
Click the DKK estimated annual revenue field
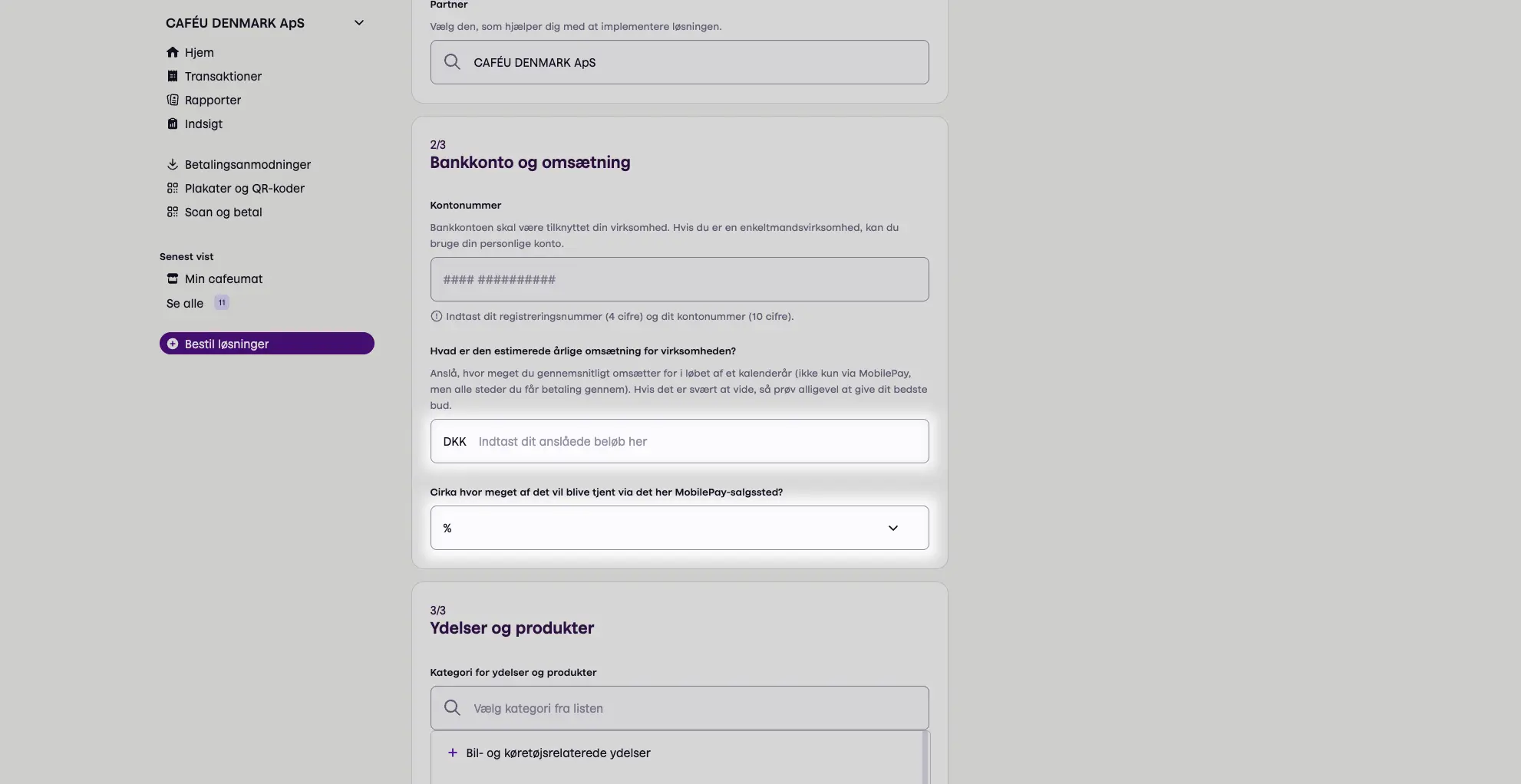click(x=698, y=441)
